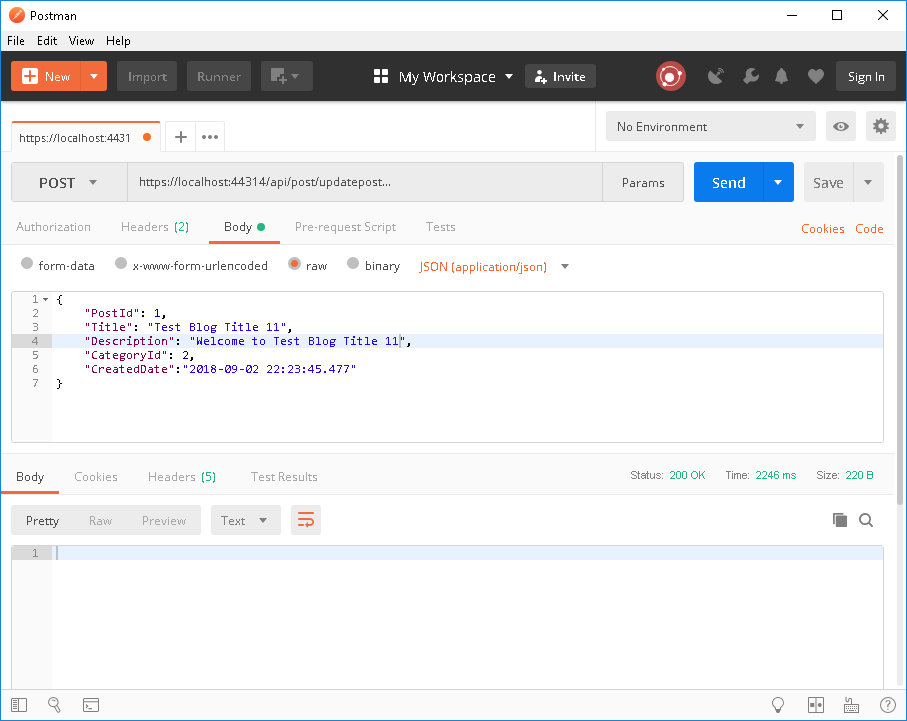Change the POST method dropdown

(69, 182)
